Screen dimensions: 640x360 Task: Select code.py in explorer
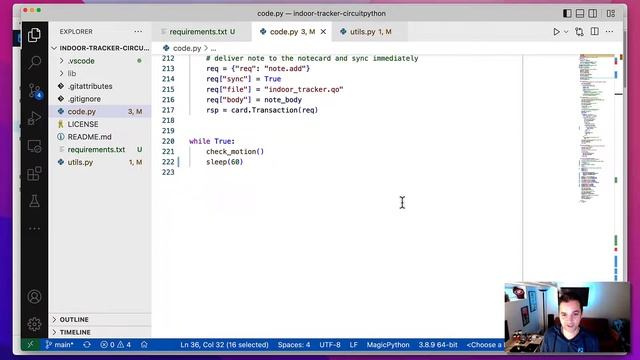coord(100,111)
